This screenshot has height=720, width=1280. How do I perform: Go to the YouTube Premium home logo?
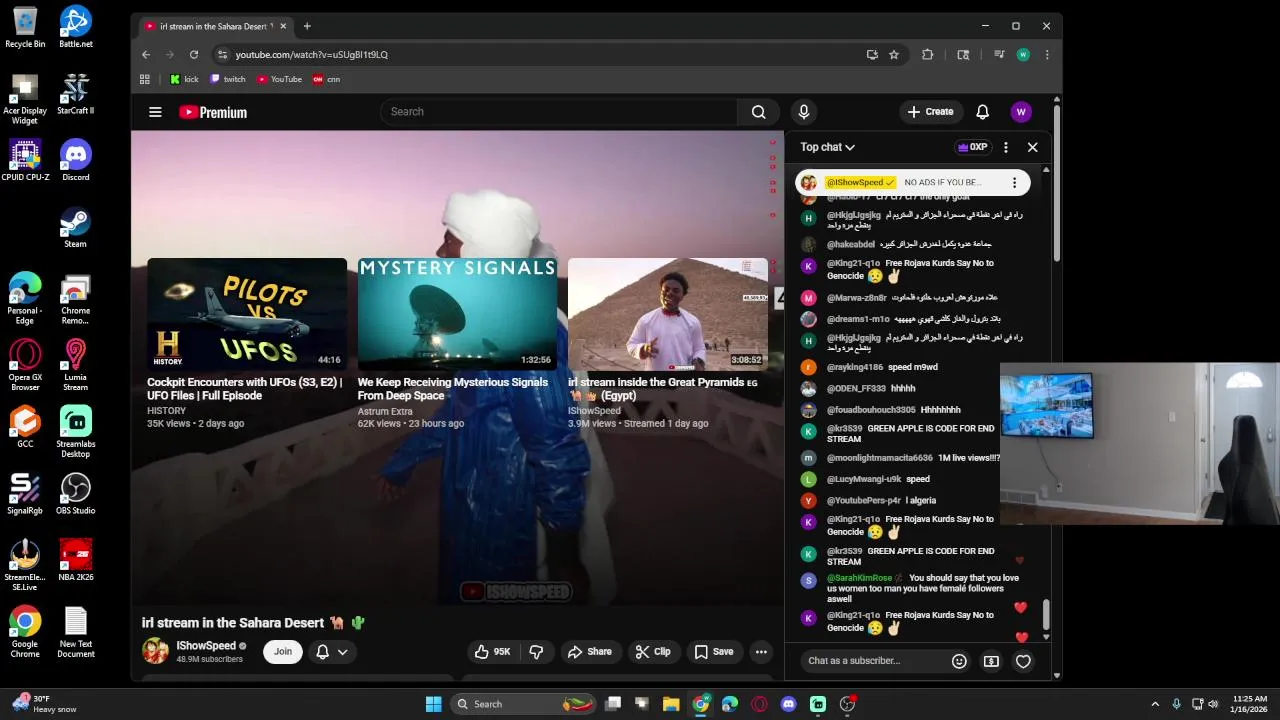pyautogui.click(x=213, y=112)
